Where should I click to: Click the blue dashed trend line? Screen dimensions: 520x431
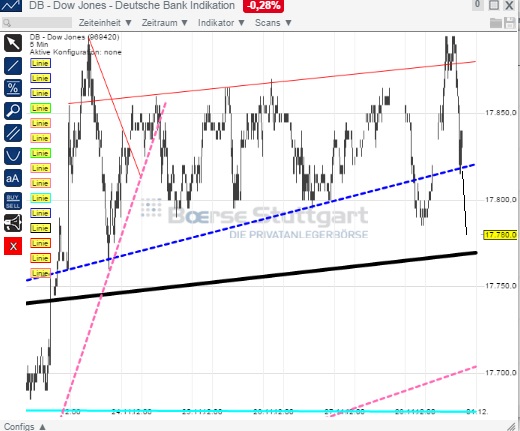251,222
